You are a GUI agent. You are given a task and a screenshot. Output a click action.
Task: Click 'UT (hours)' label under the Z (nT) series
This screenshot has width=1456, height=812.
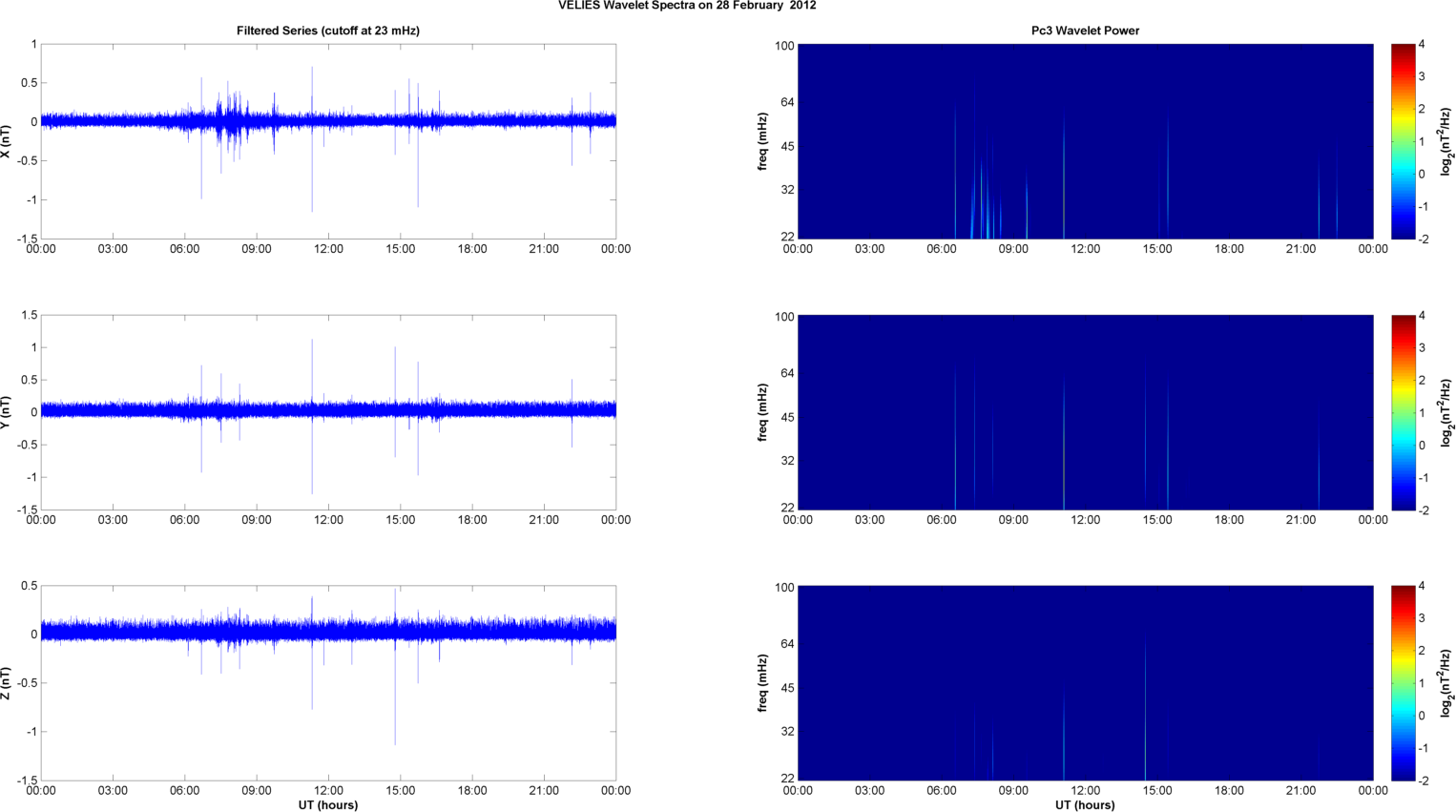328,805
